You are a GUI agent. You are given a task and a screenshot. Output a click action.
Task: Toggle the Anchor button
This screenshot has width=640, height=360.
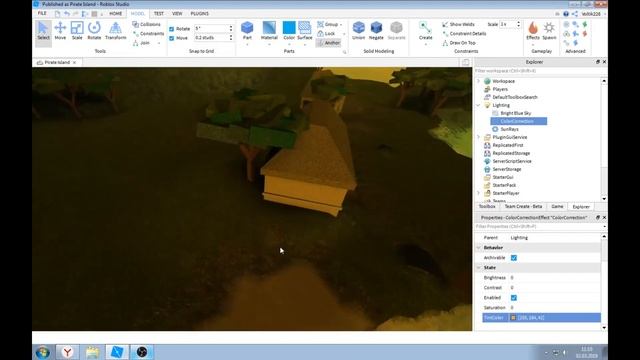(329, 43)
